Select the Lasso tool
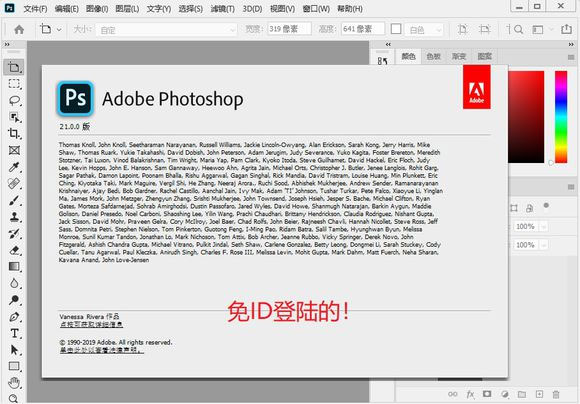The width and height of the screenshot is (580, 404). tap(14, 100)
